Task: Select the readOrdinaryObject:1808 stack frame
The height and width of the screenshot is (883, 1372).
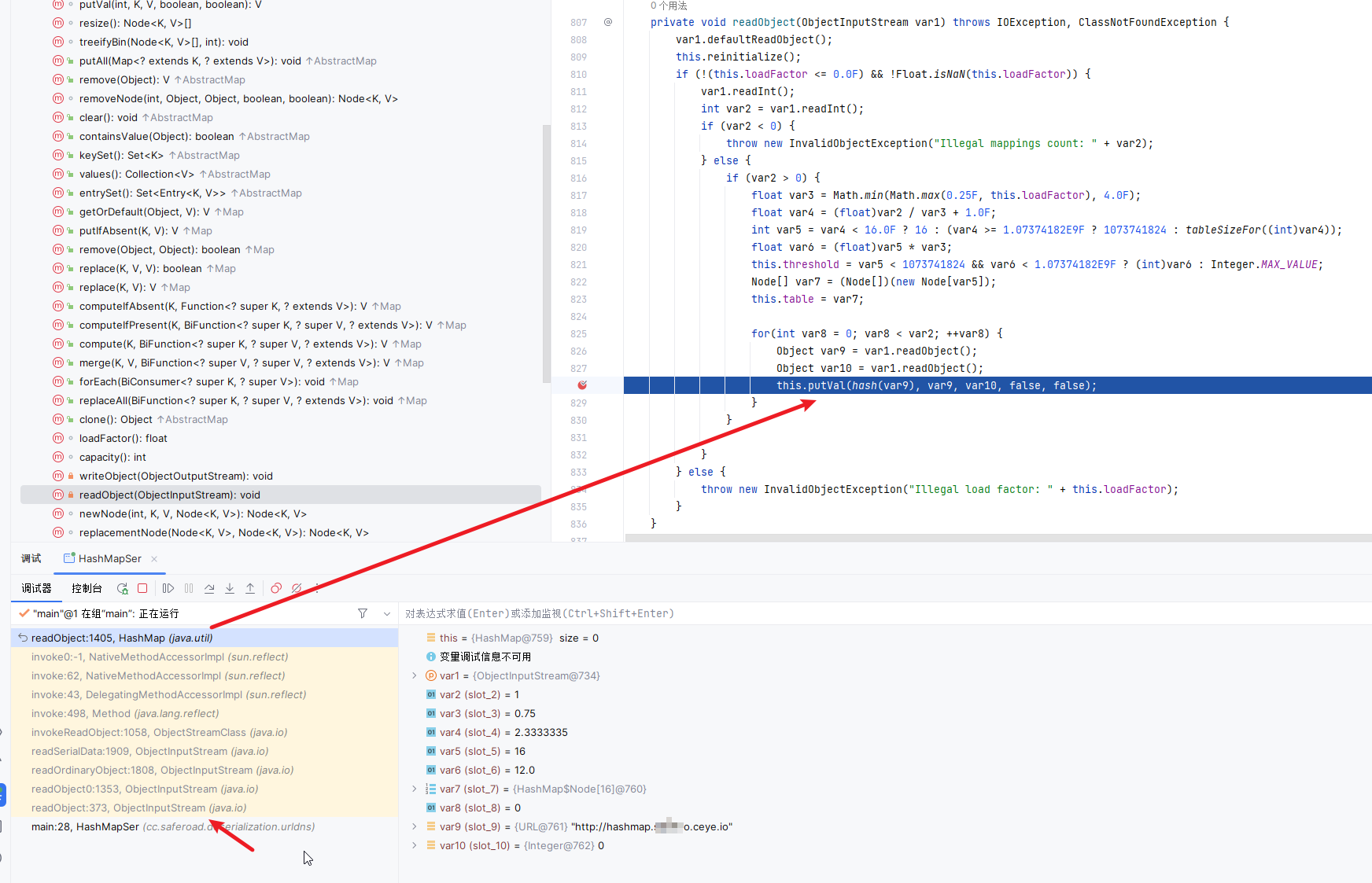Action: (205, 770)
